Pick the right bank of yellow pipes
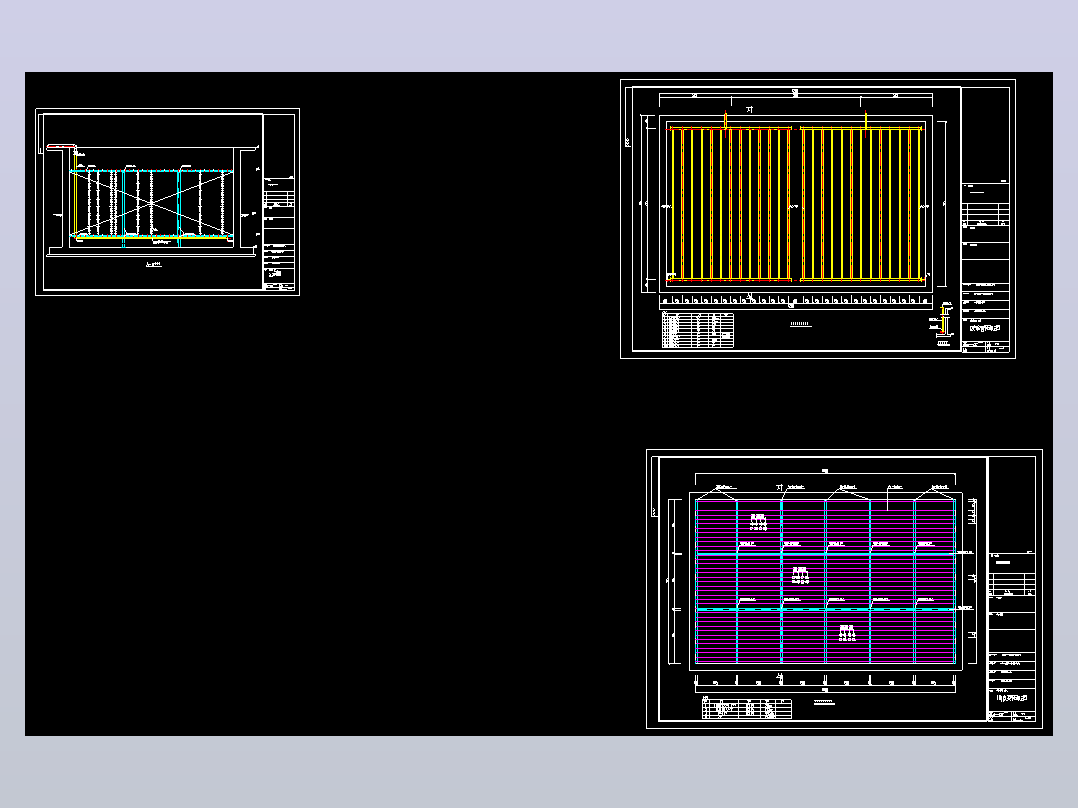Viewport: 1078px width, 808px height. [x=861, y=204]
